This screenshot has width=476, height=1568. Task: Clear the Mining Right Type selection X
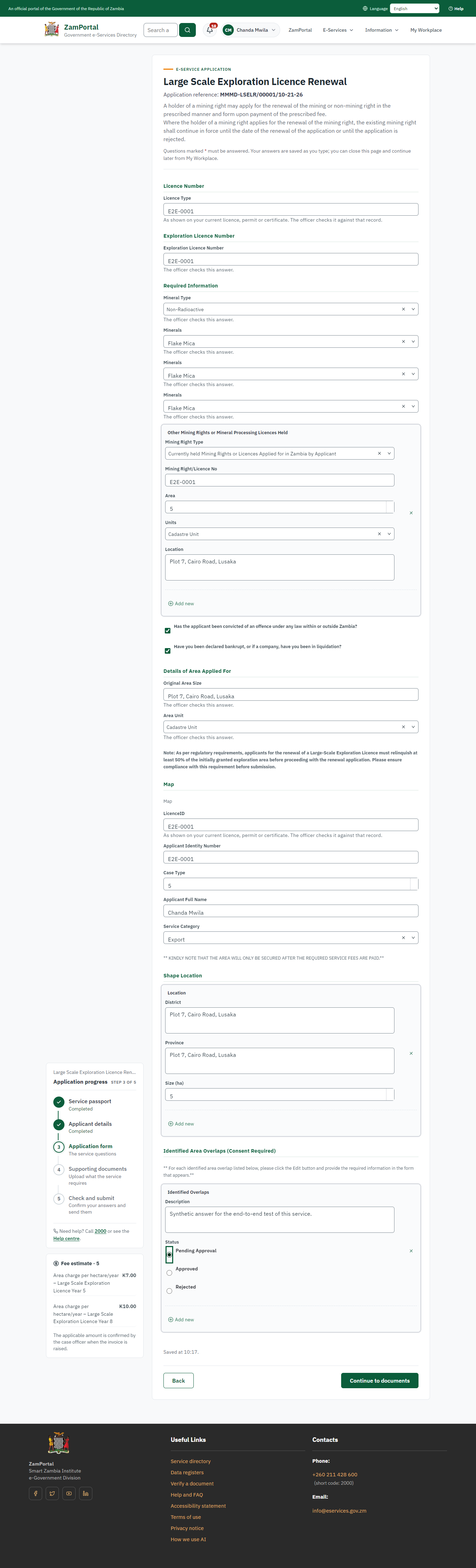[379, 453]
